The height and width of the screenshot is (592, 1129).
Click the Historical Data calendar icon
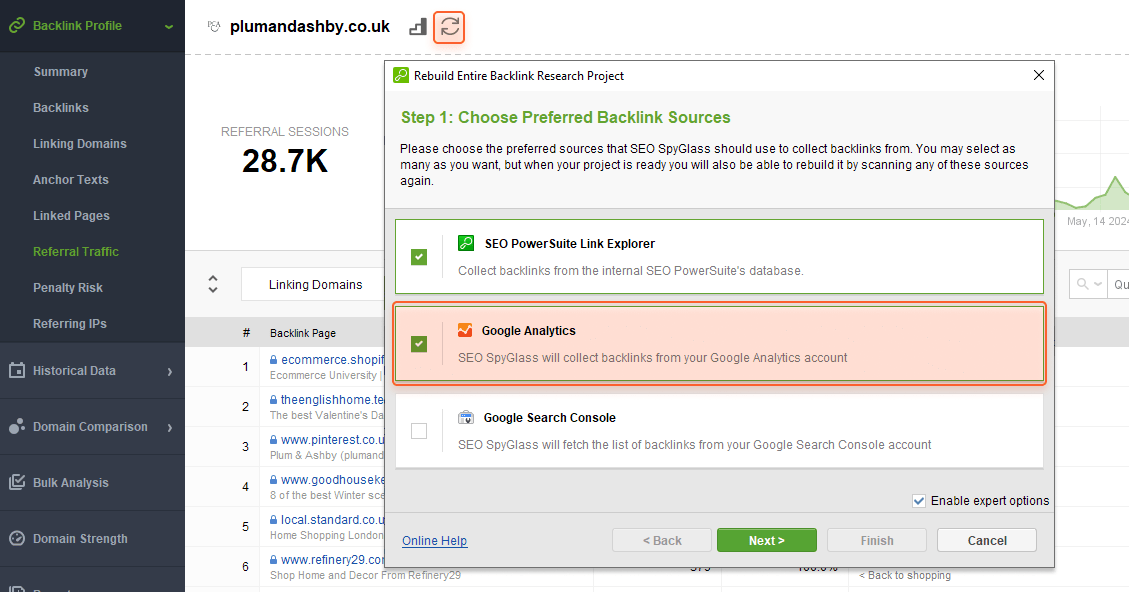17,370
